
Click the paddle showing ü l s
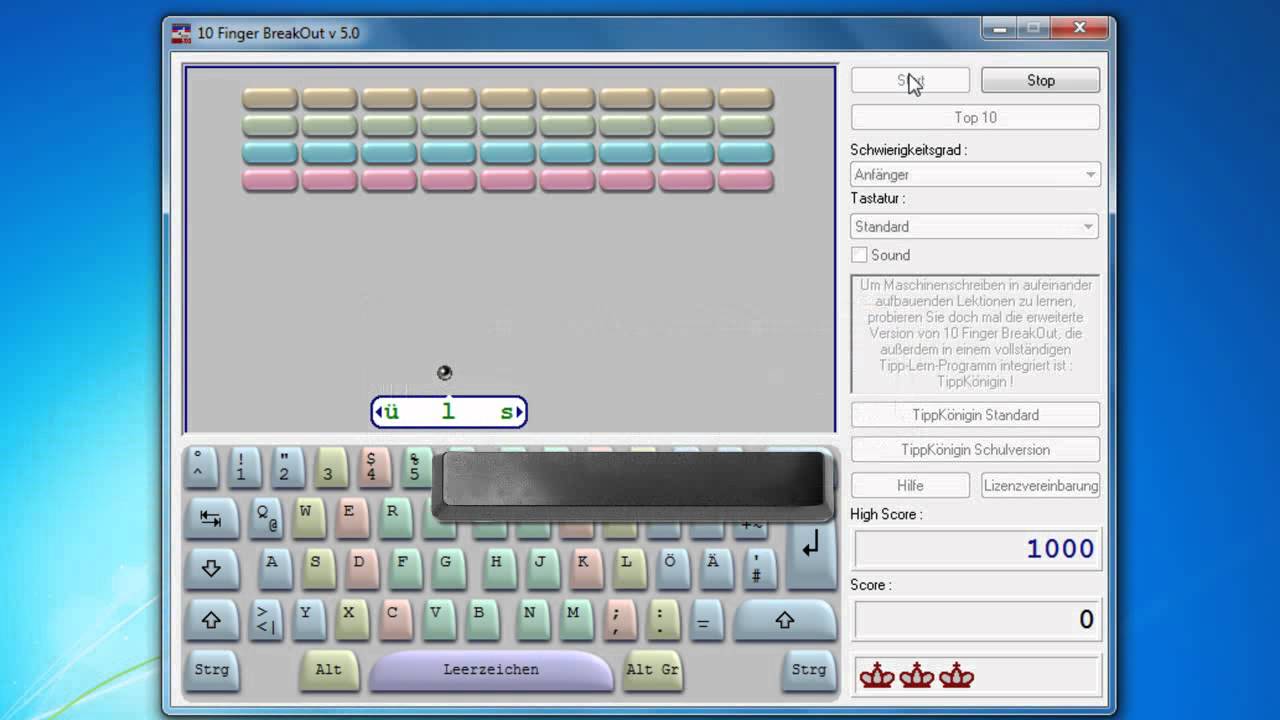pos(448,412)
